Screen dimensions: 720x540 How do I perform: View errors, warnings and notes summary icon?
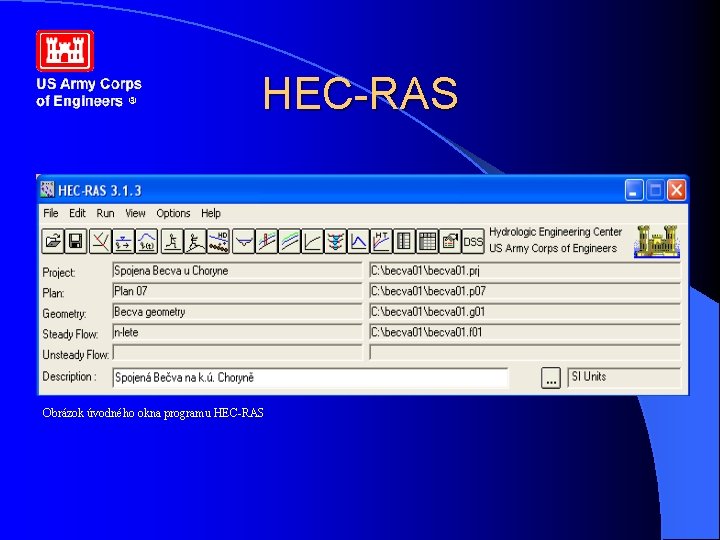click(x=450, y=241)
